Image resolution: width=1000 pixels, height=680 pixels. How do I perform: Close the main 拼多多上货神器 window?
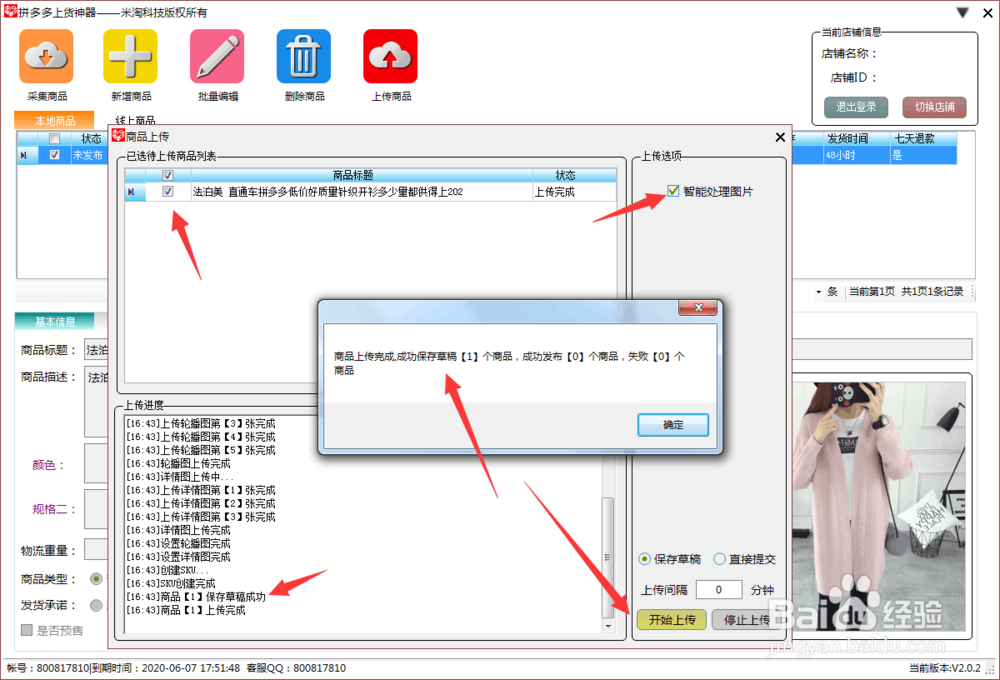987,13
